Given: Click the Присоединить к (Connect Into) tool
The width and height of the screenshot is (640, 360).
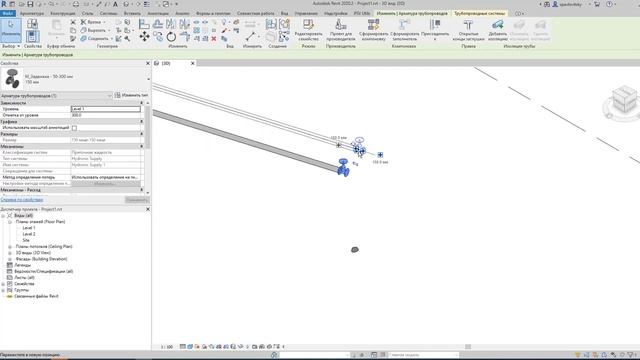Looking at the screenshot, I should coord(435,30).
